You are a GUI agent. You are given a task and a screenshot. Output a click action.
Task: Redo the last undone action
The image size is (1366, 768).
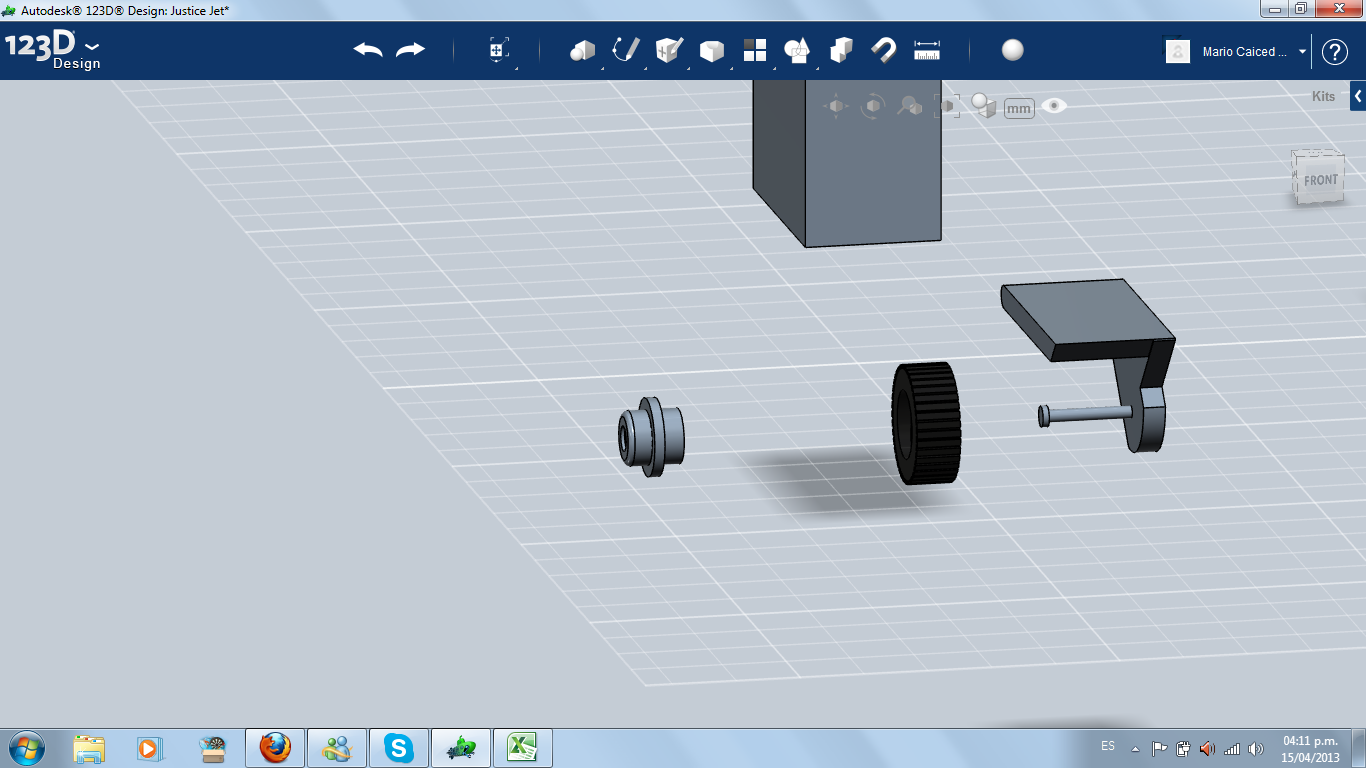tap(410, 50)
